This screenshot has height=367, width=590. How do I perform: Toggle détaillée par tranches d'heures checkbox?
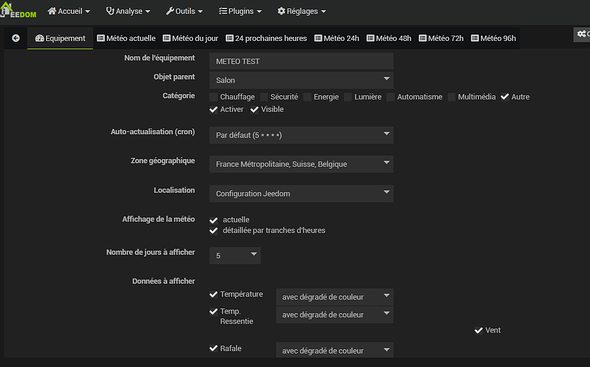213,230
